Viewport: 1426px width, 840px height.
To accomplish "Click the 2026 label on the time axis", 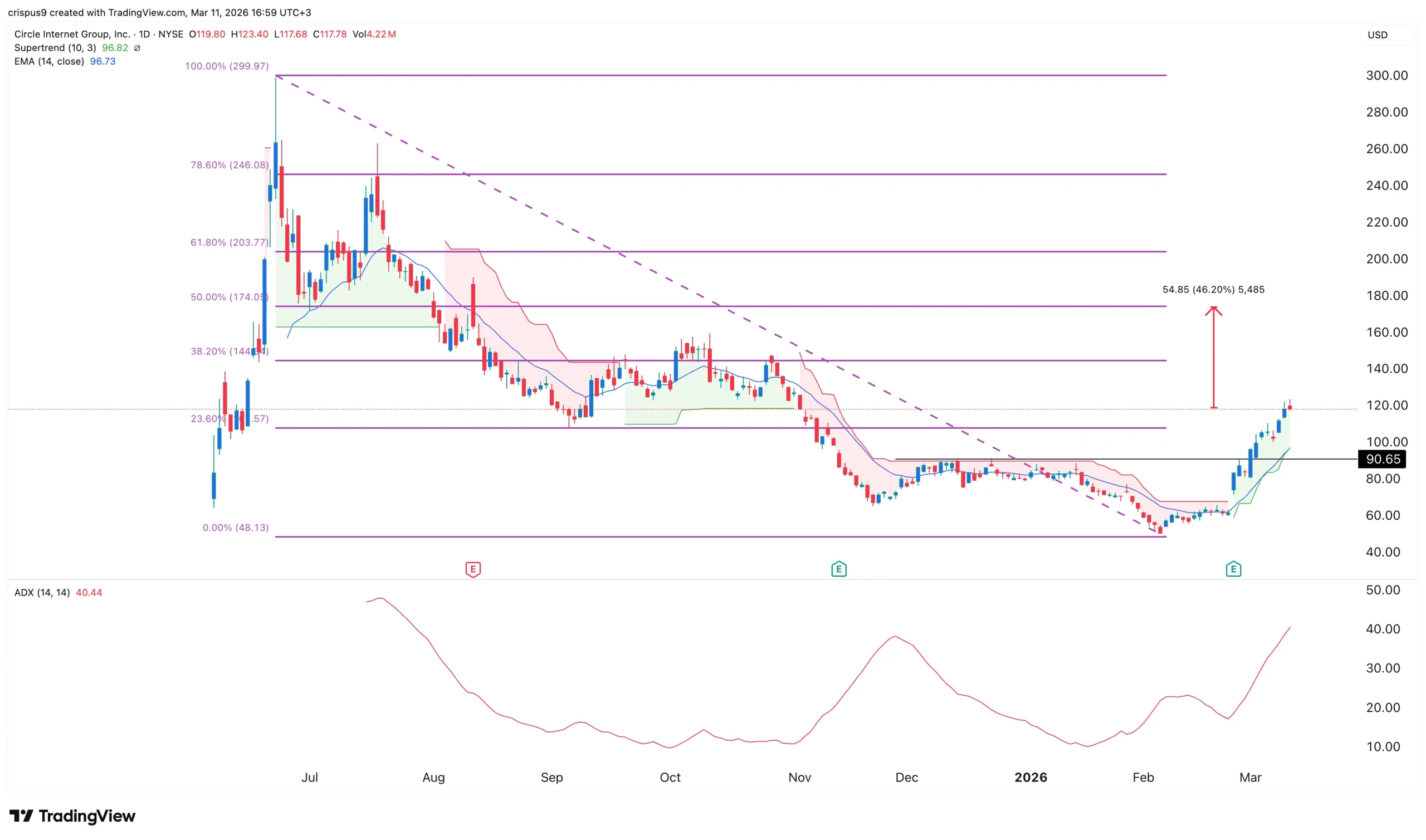I will (x=1031, y=777).
